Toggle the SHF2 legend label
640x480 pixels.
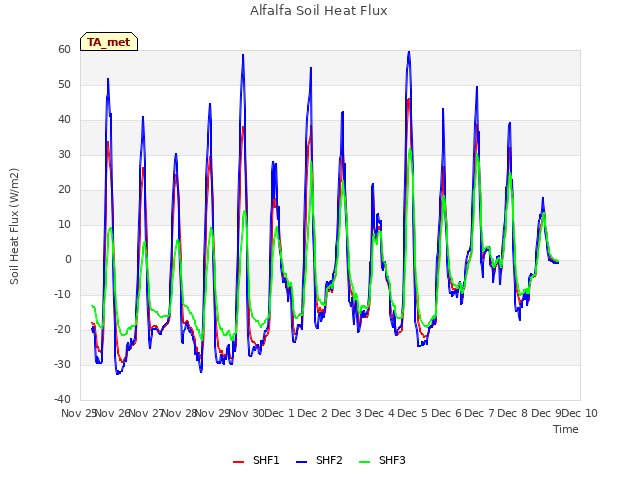tap(329, 460)
